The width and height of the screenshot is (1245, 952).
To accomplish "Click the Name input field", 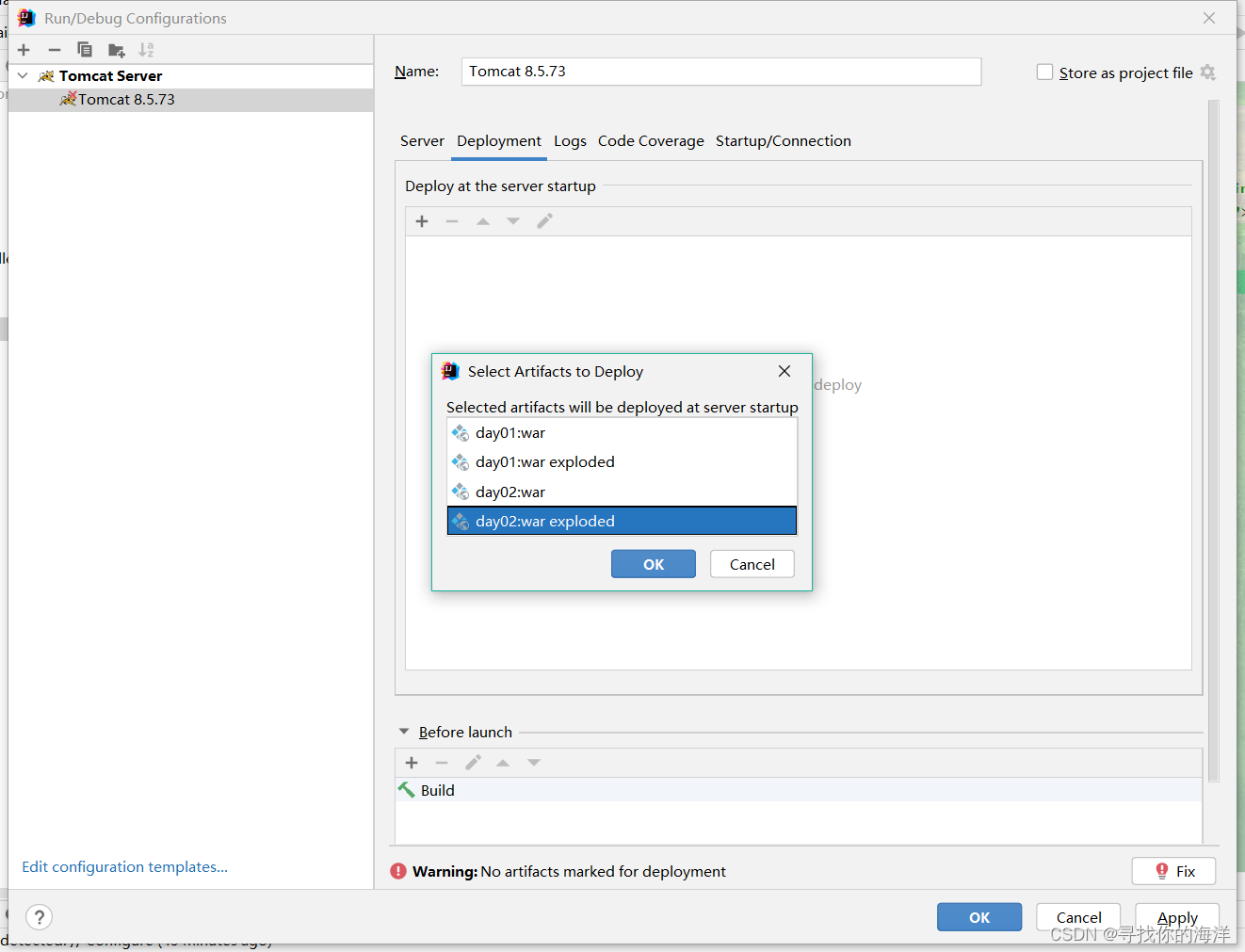I will pos(720,72).
